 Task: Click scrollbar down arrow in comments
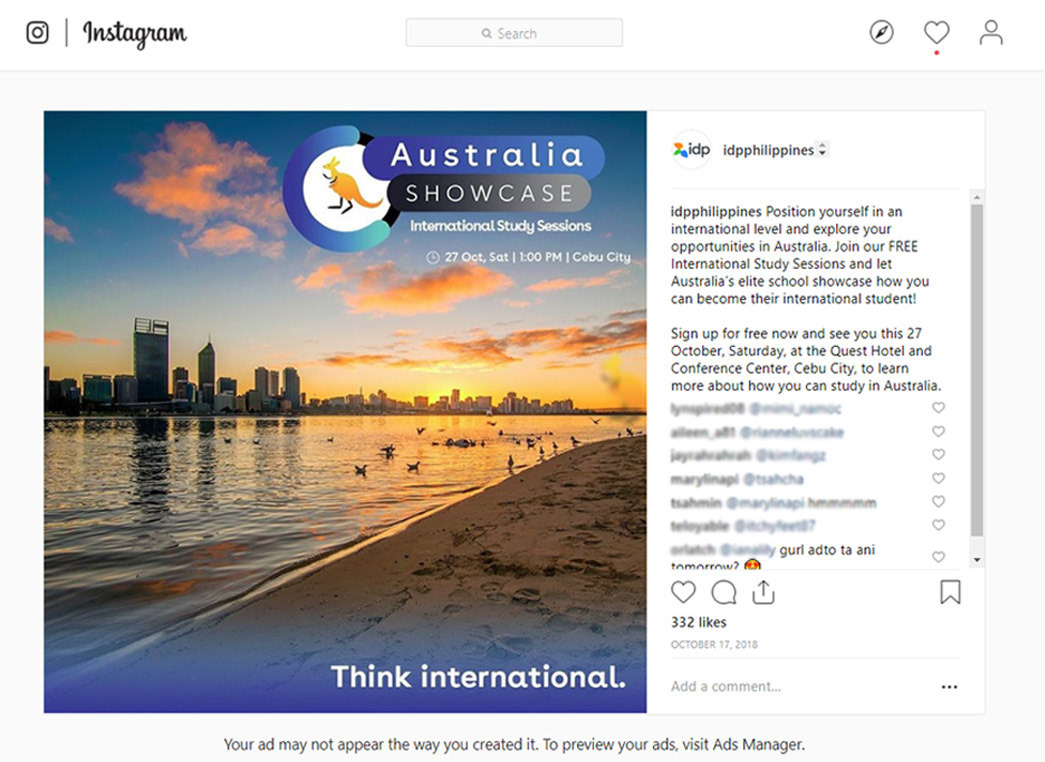click(977, 560)
